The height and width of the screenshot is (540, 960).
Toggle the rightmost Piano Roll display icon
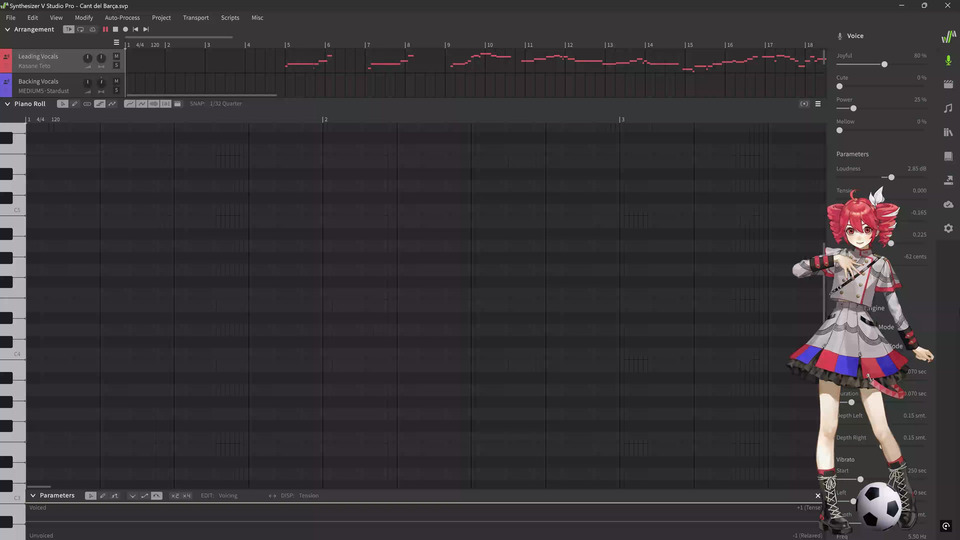coord(178,104)
